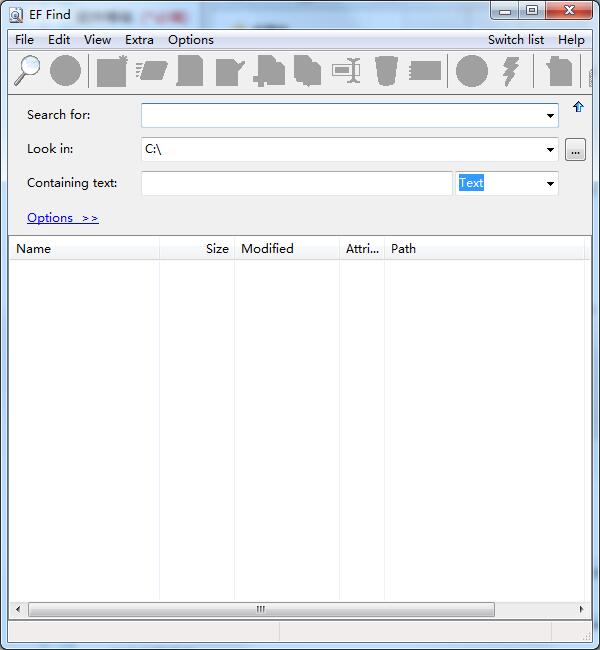This screenshot has height=650, width=600.
Task: Sort results by Size column header
Action: click(197, 249)
